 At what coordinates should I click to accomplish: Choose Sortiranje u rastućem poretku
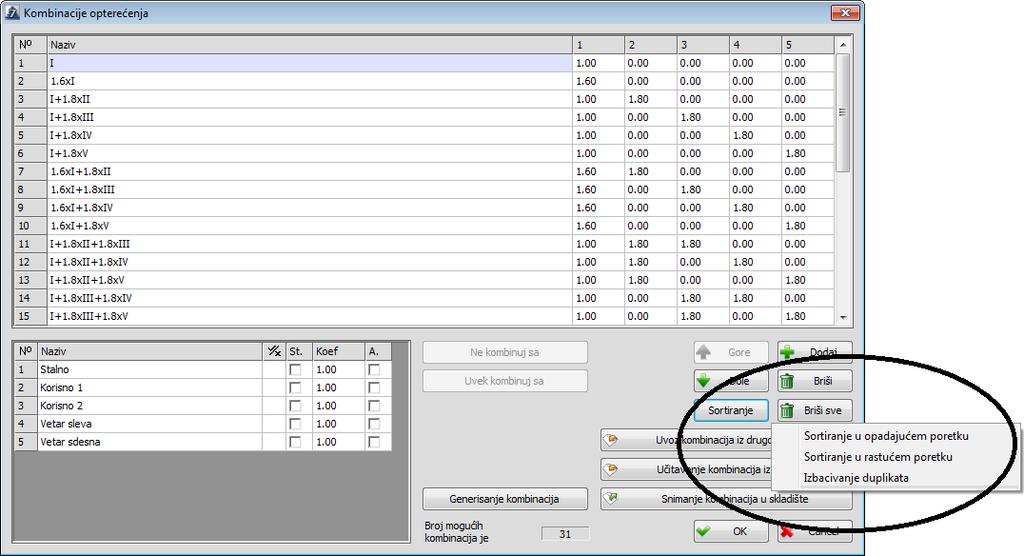[878, 457]
